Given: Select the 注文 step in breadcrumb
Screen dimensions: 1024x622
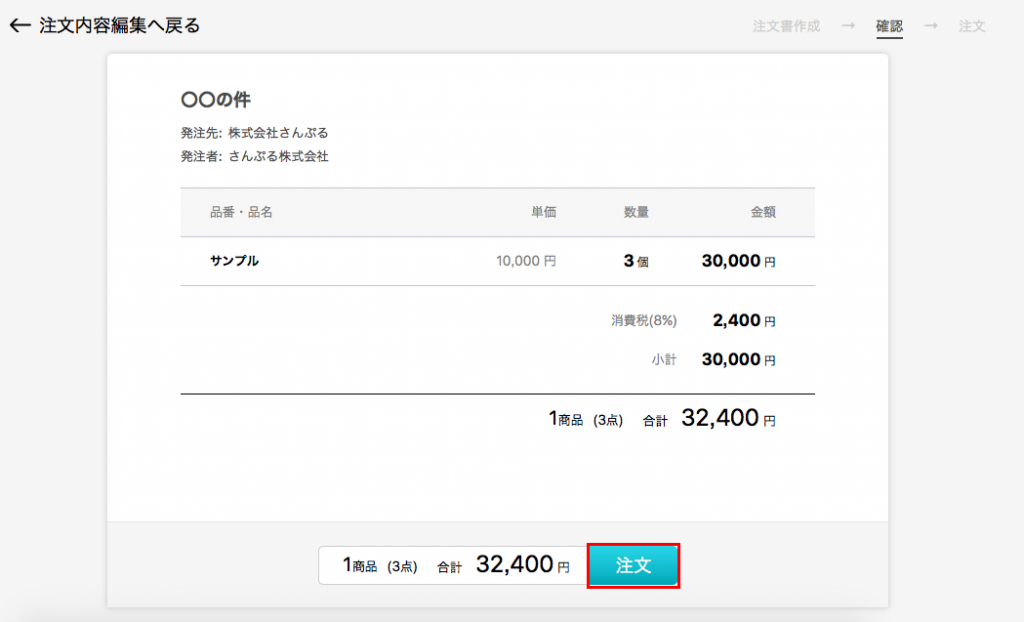Looking at the screenshot, I should (x=972, y=26).
